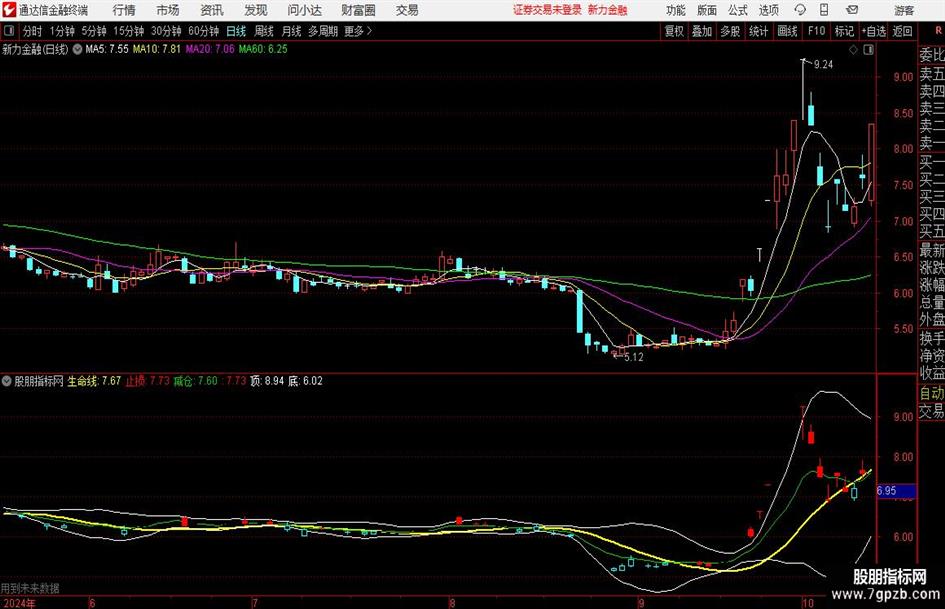
Task: Open the 交易 menu
Action: [x=407, y=10]
